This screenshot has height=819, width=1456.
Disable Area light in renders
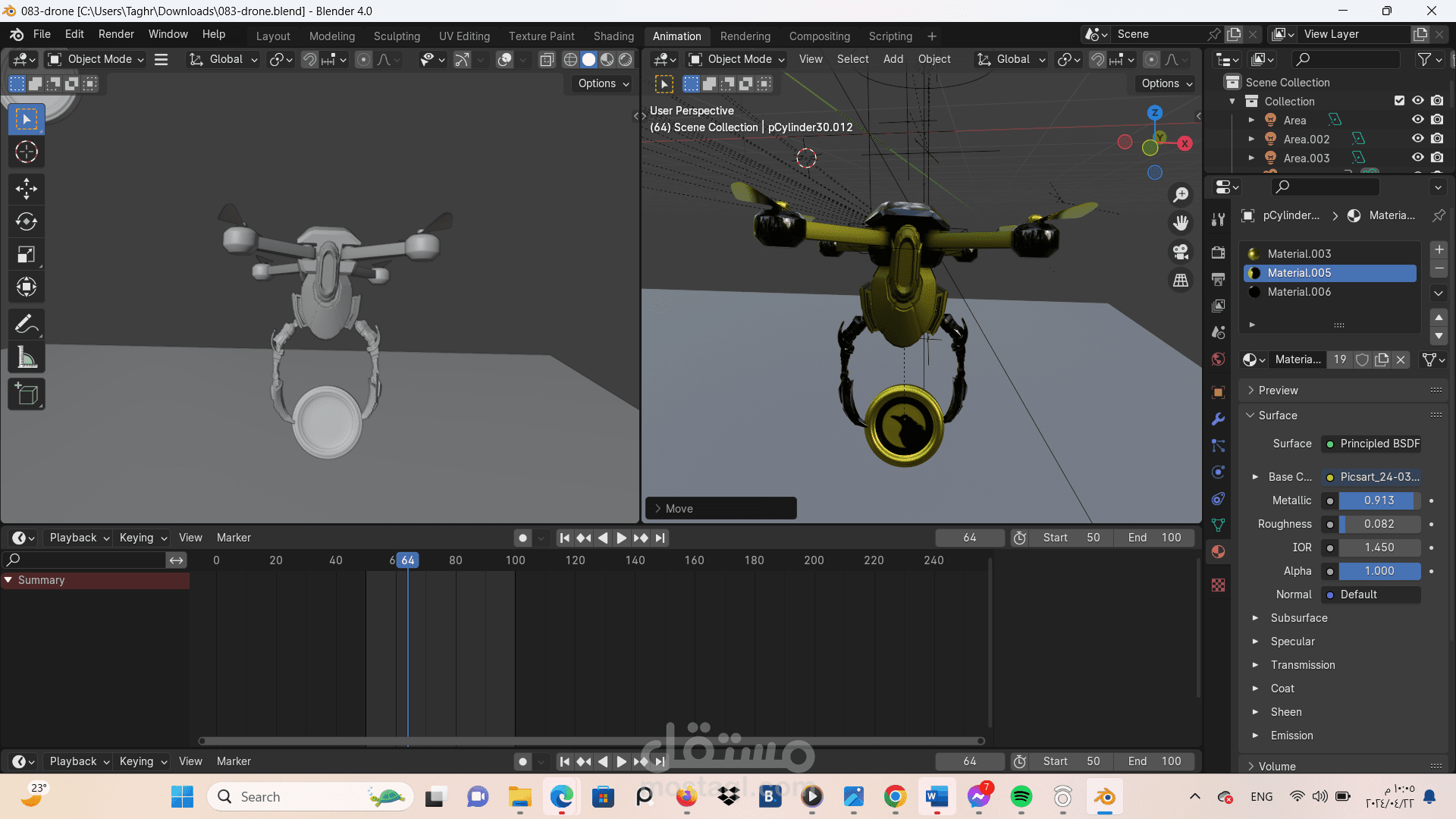(x=1437, y=120)
